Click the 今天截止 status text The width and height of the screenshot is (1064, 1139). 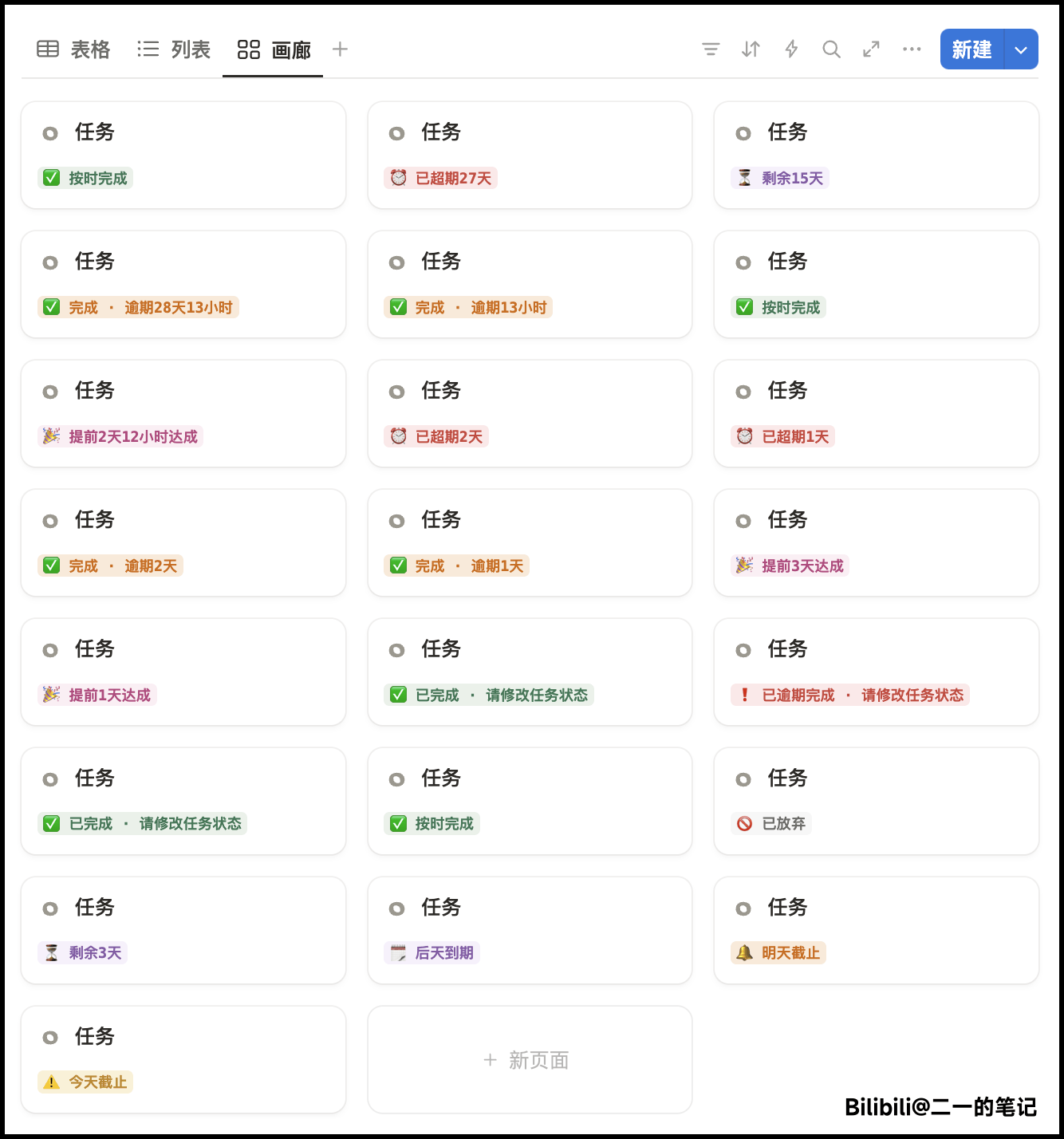pos(98,1082)
